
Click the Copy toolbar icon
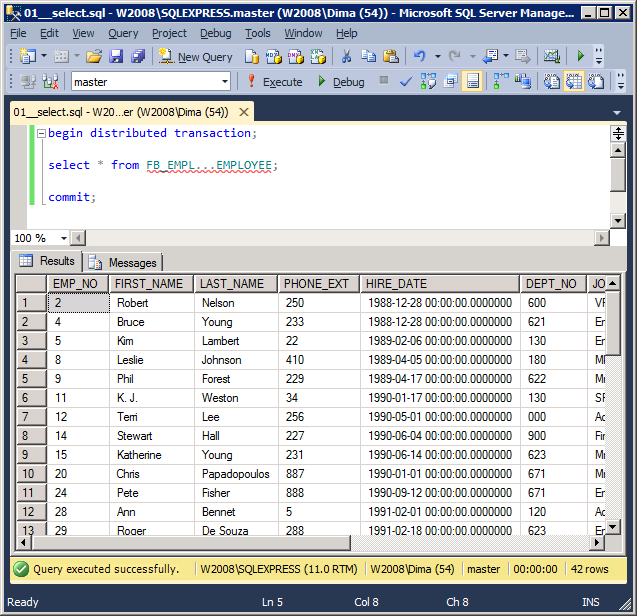coord(368,56)
